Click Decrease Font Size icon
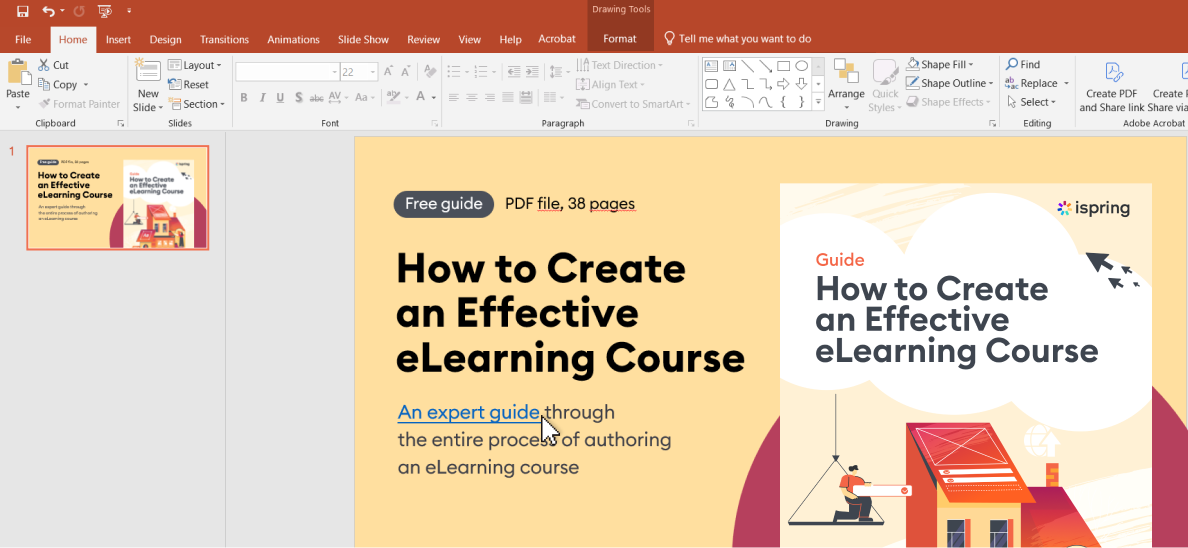The height and width of the screenshot is (548, 1188). coord(407,72)
